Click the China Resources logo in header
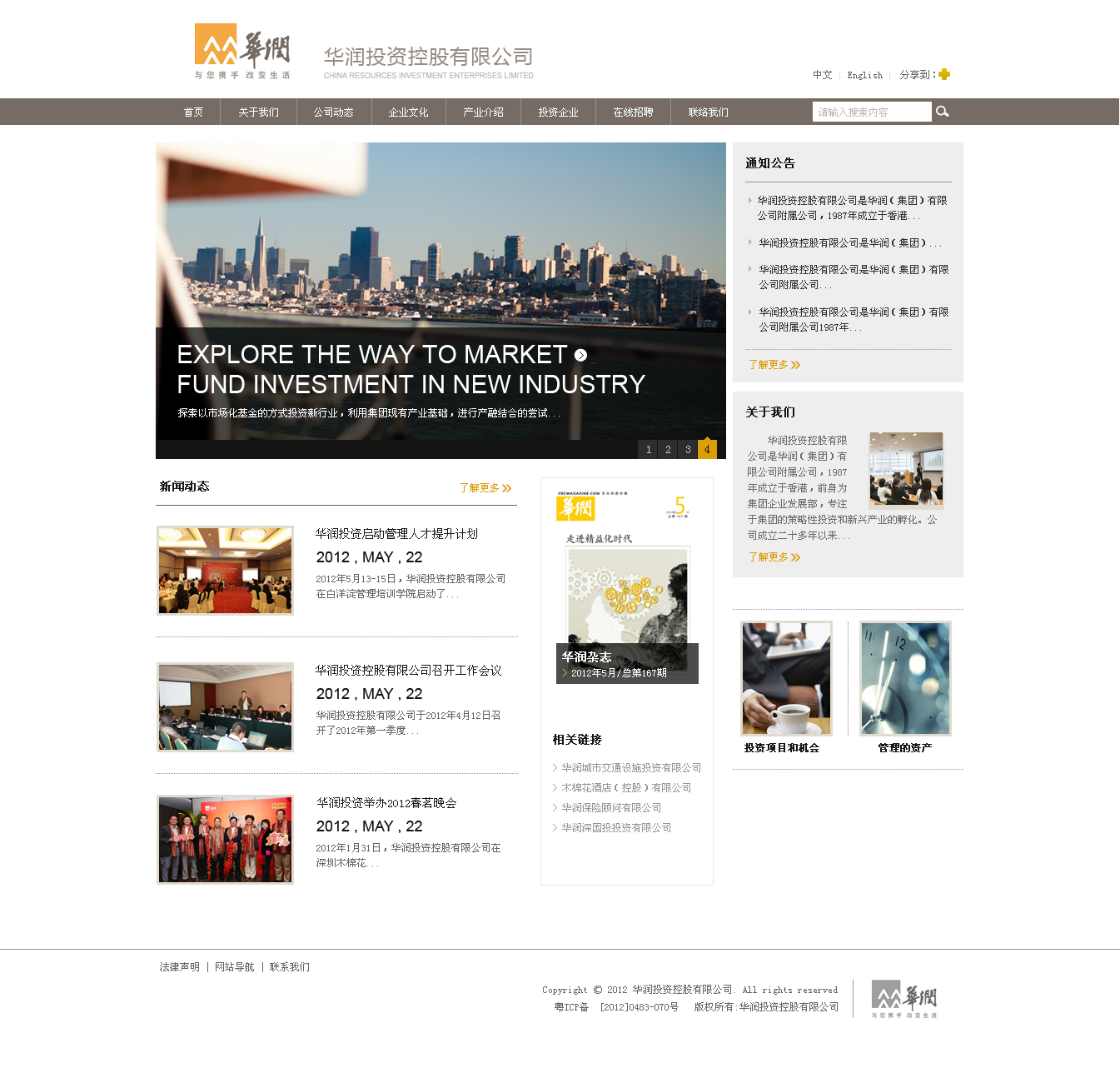Image resolution: width=1120 pixels, height=1083 pixels. pos(242,52)
